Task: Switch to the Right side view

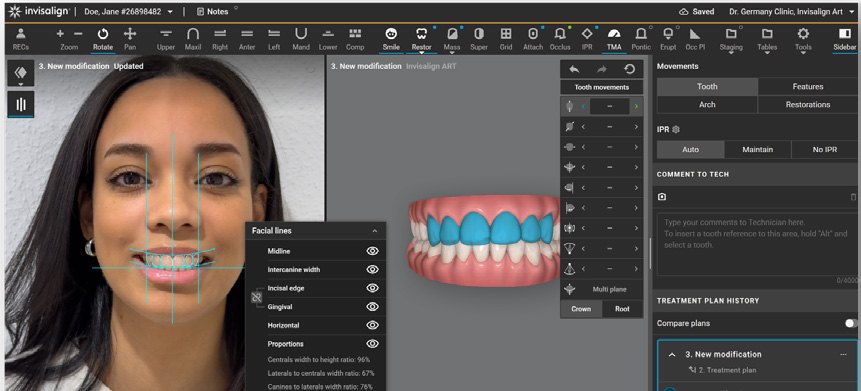Action: (220, 39)
